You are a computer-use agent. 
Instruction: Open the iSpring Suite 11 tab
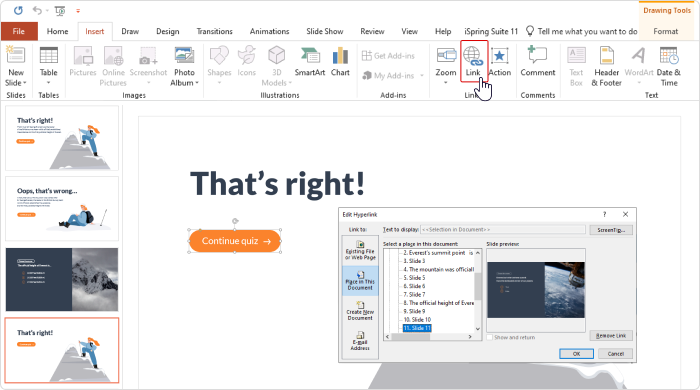click(x=491, y=31)
